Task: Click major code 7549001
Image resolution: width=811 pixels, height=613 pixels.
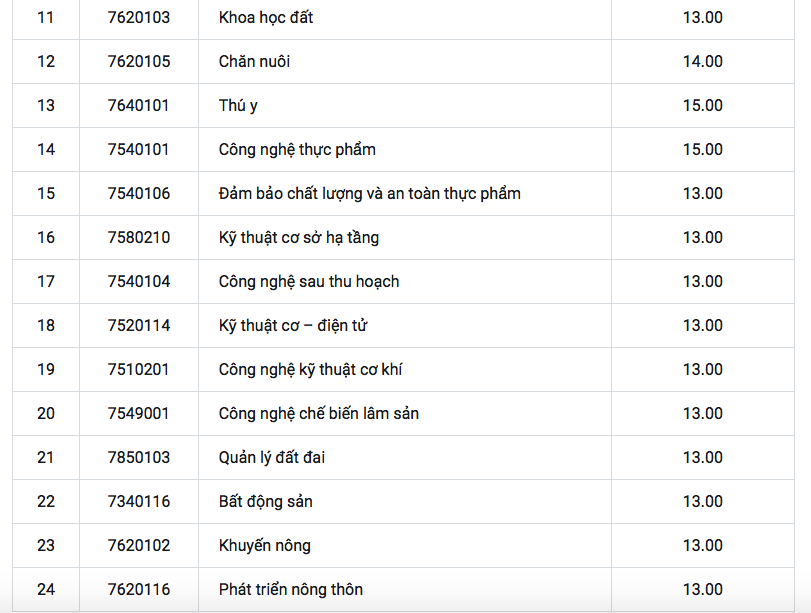Action: (x=139, y=414)
